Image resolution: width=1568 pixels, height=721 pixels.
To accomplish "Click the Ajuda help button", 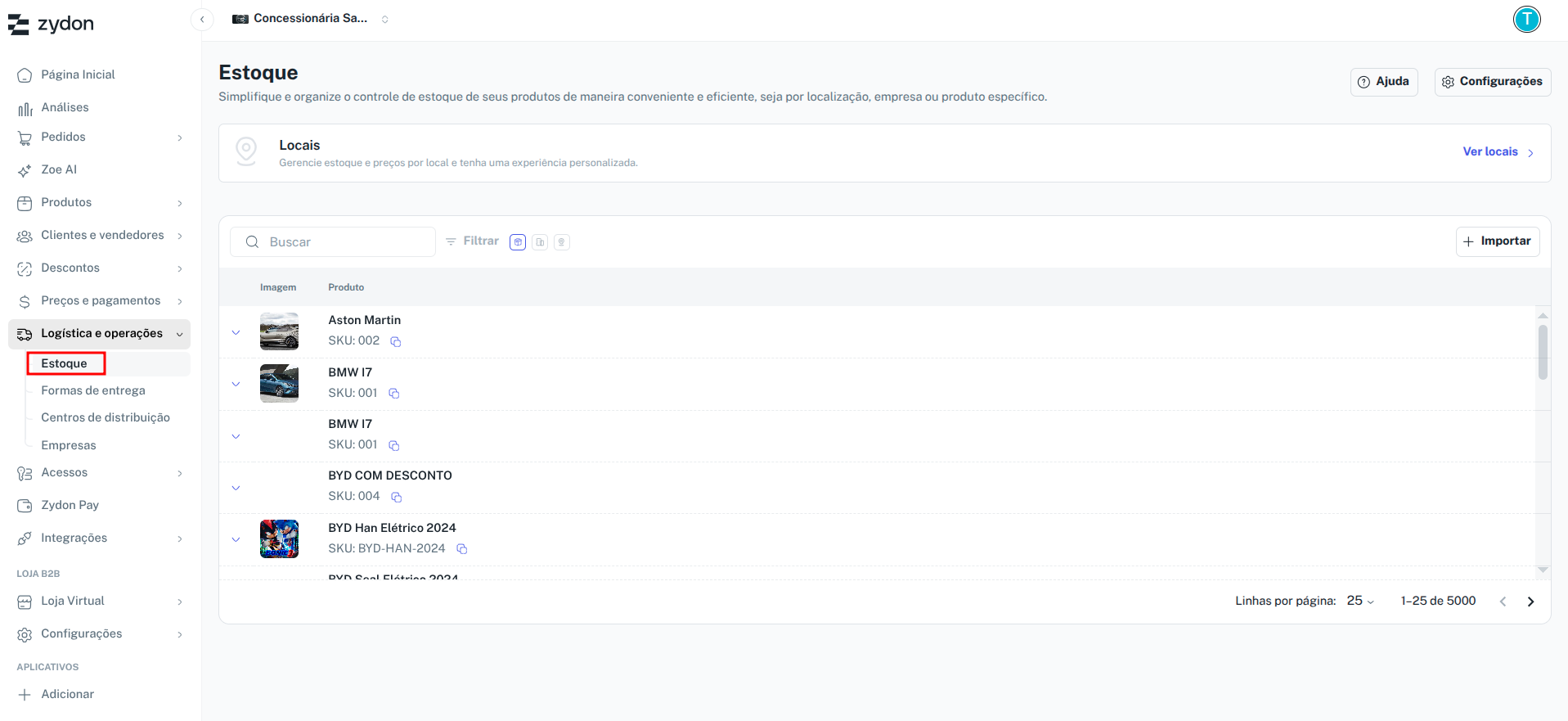I will (x=1384, y=82).
